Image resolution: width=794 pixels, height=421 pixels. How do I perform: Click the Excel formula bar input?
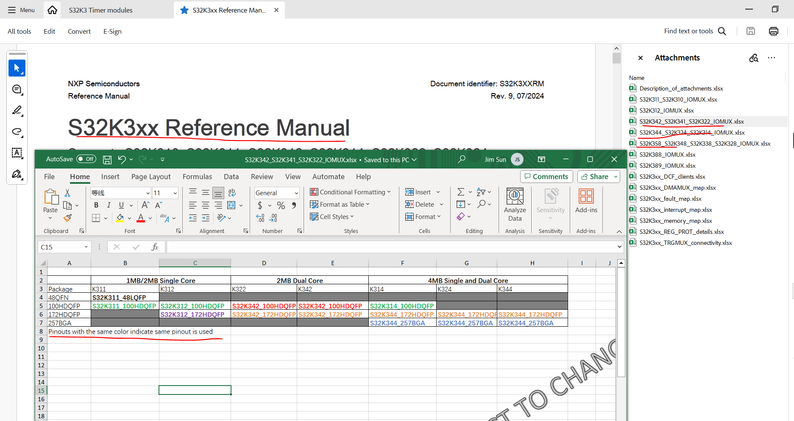(x=391, y=247)
